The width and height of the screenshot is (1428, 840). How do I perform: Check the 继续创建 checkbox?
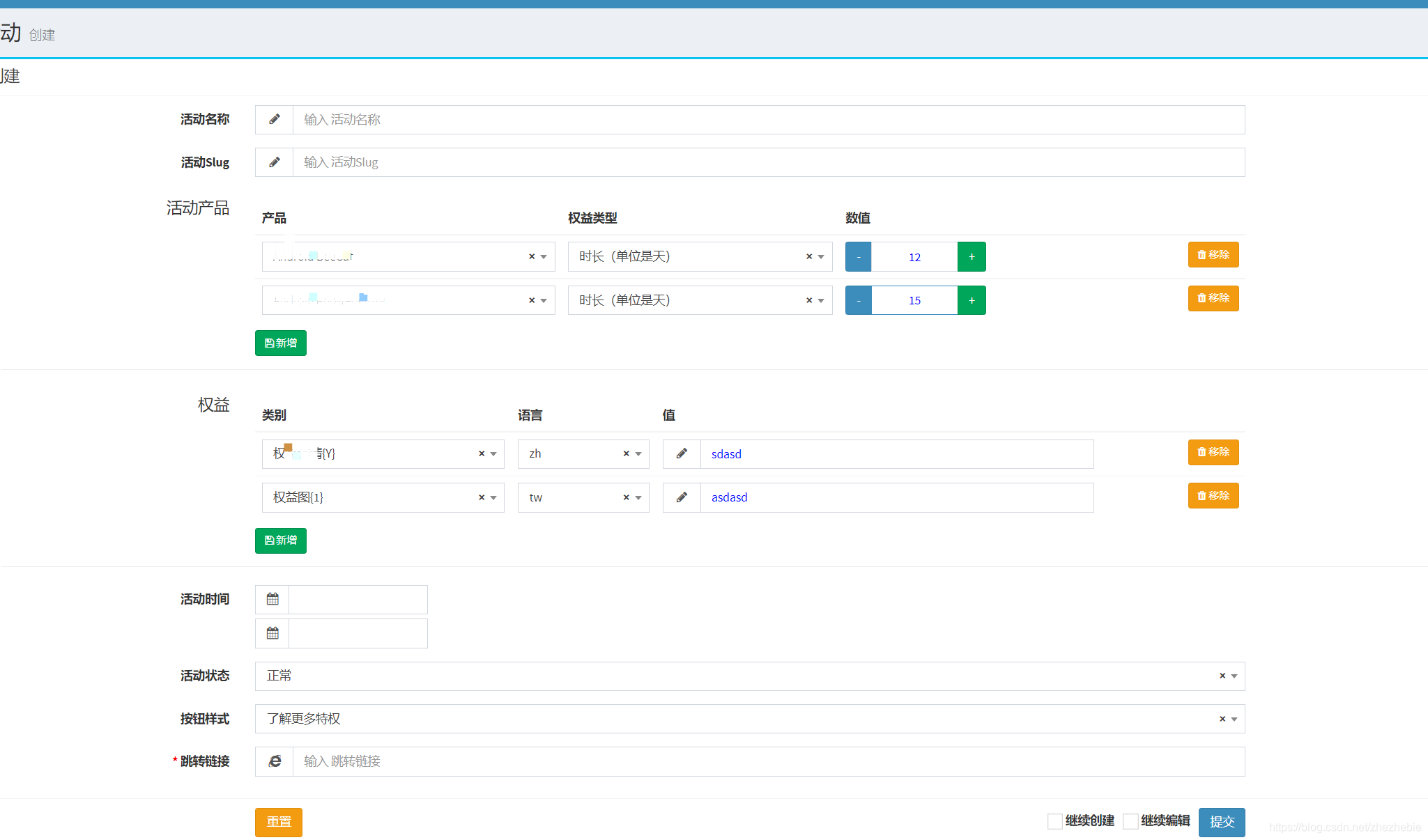pyautogui.click(x=1054, y=821)
